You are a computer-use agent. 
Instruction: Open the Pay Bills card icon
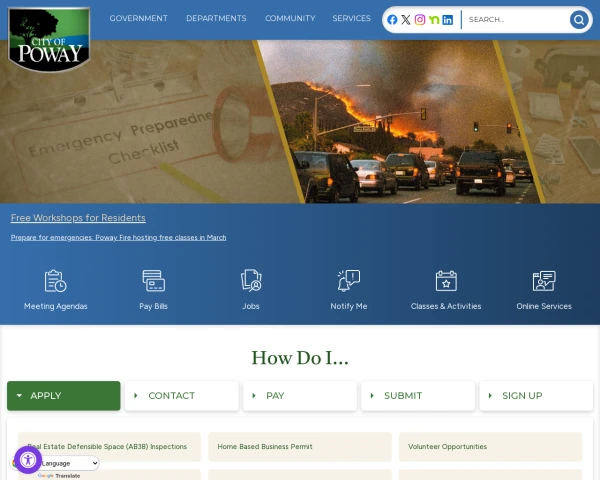click(153, 281)
